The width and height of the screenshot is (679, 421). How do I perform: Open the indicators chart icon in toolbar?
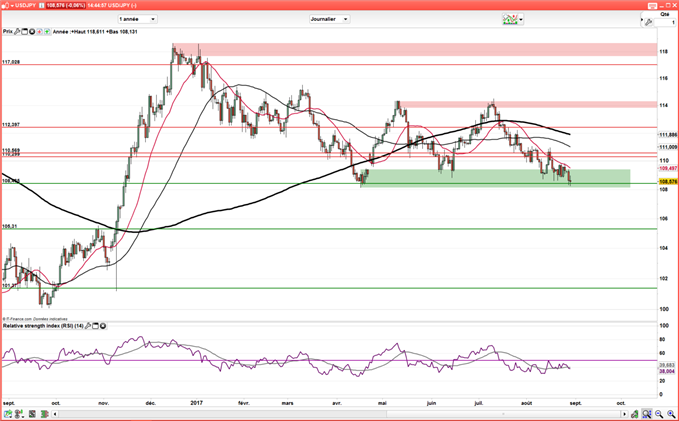pos(510,19)
